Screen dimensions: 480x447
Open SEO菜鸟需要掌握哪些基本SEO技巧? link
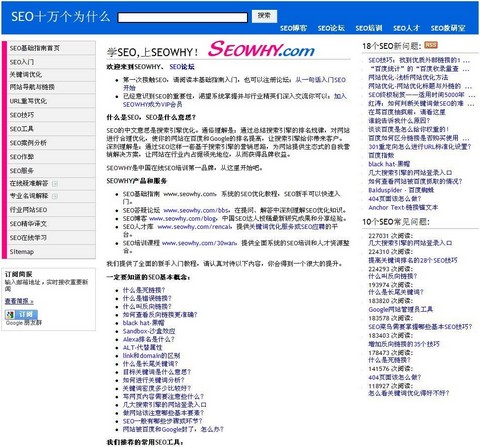[x=420, y=327]
